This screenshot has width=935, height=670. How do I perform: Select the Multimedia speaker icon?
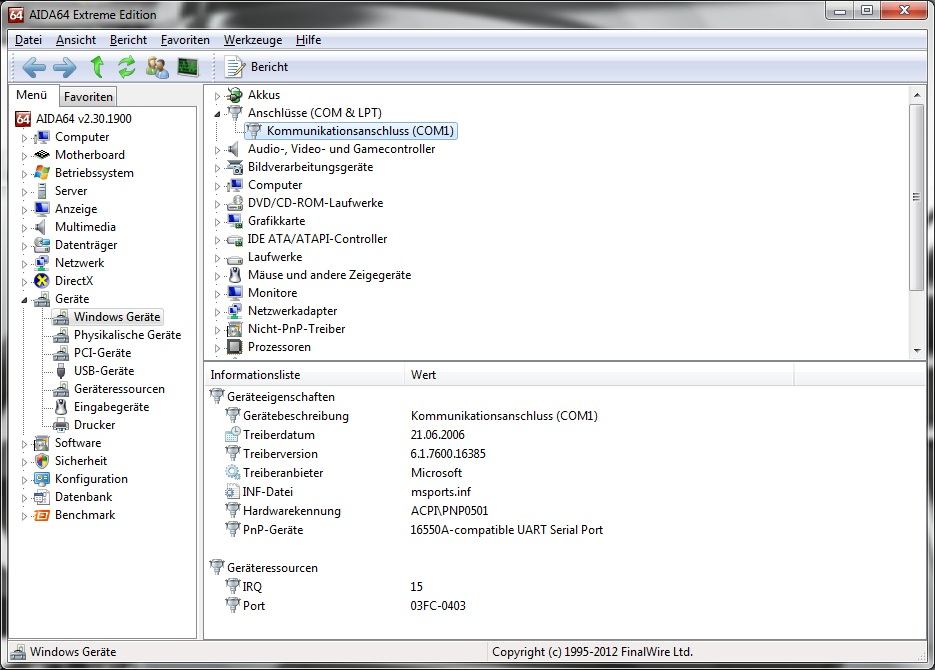click(42, 227)
